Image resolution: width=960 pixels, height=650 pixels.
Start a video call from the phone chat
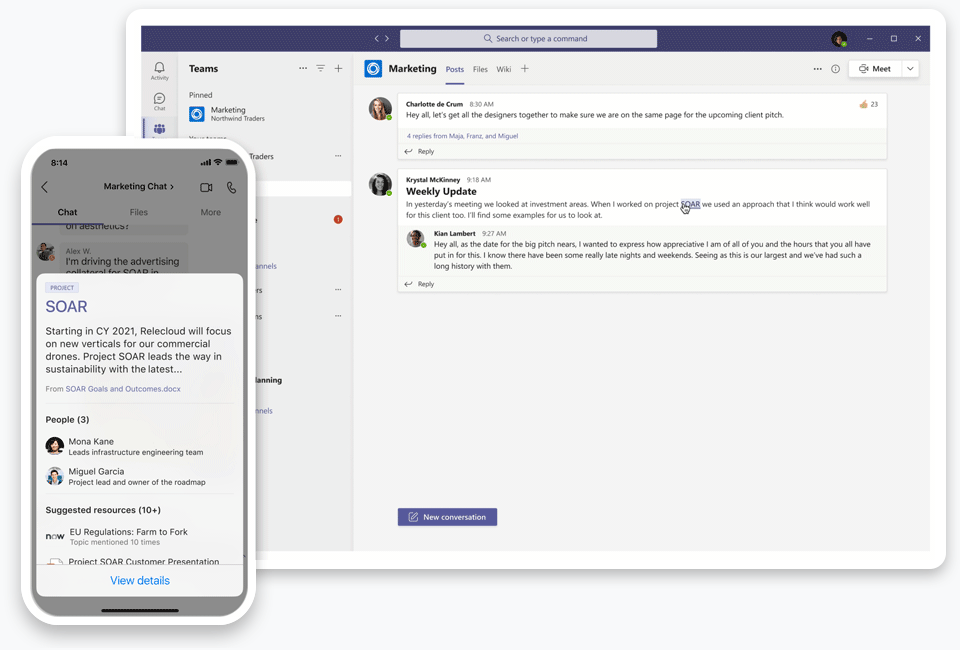pos(206,187)
